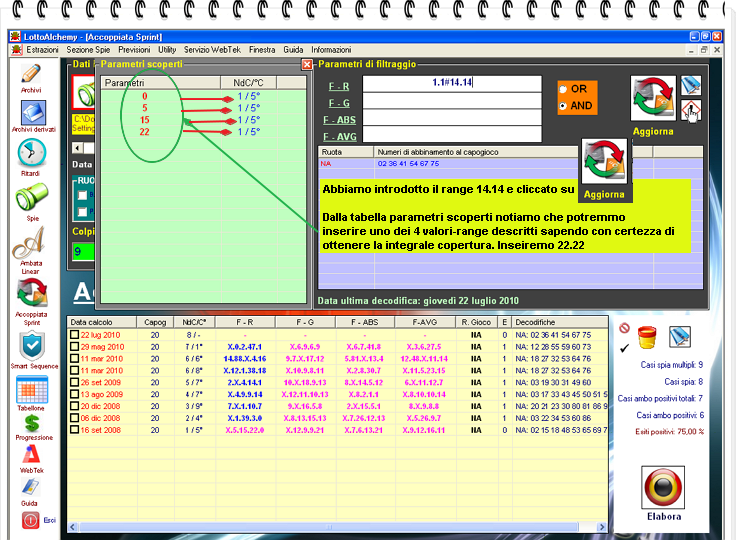The width and height of the screenshot is (736, 540).
Task: Click the top Aggiorna refresh icon
Action: (653, 99)
